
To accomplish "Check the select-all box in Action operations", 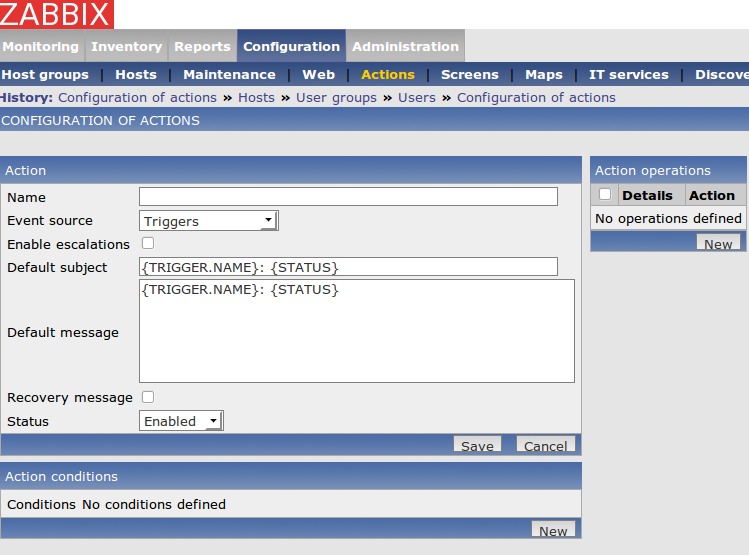I will [604, 195].
